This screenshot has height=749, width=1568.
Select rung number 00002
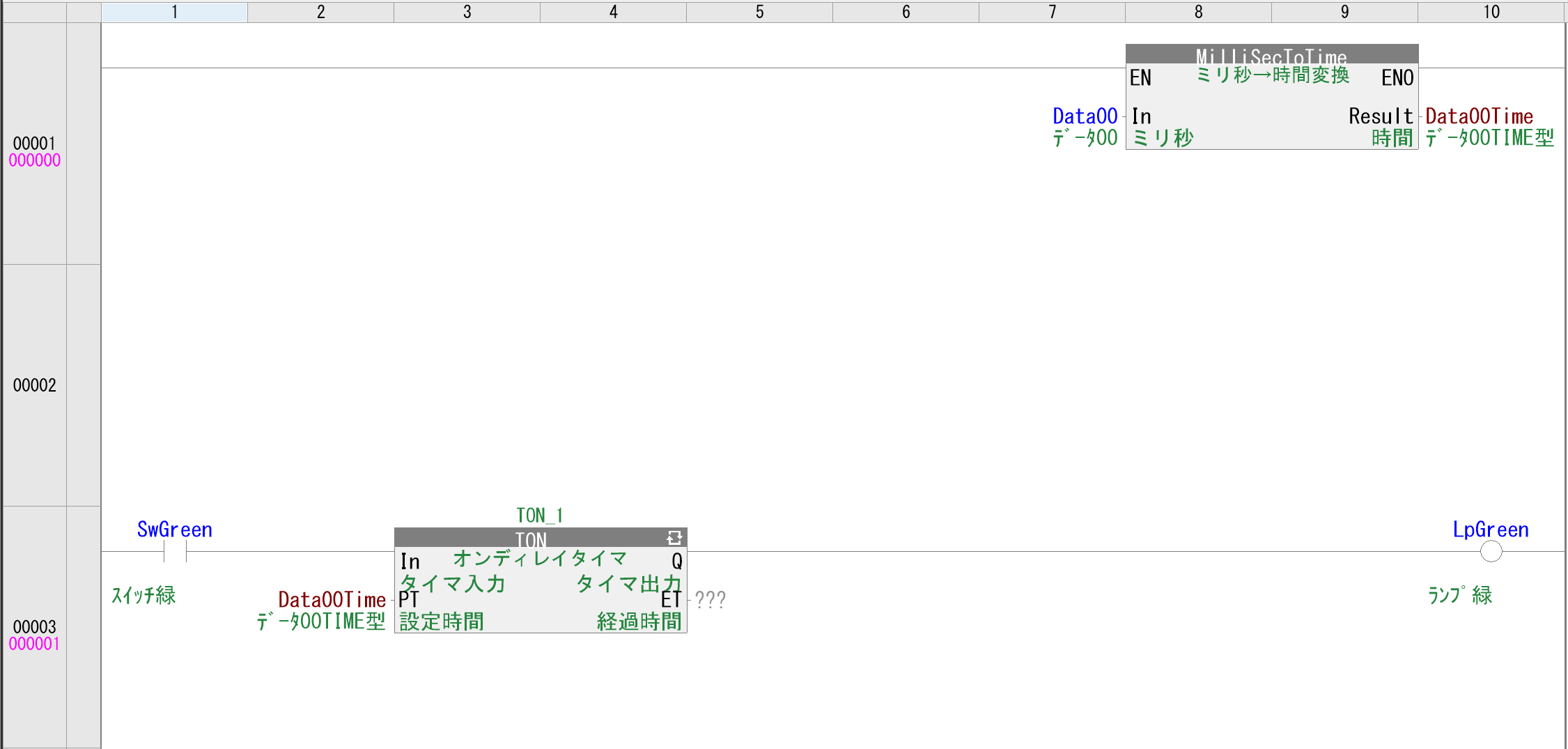[34, 385]
